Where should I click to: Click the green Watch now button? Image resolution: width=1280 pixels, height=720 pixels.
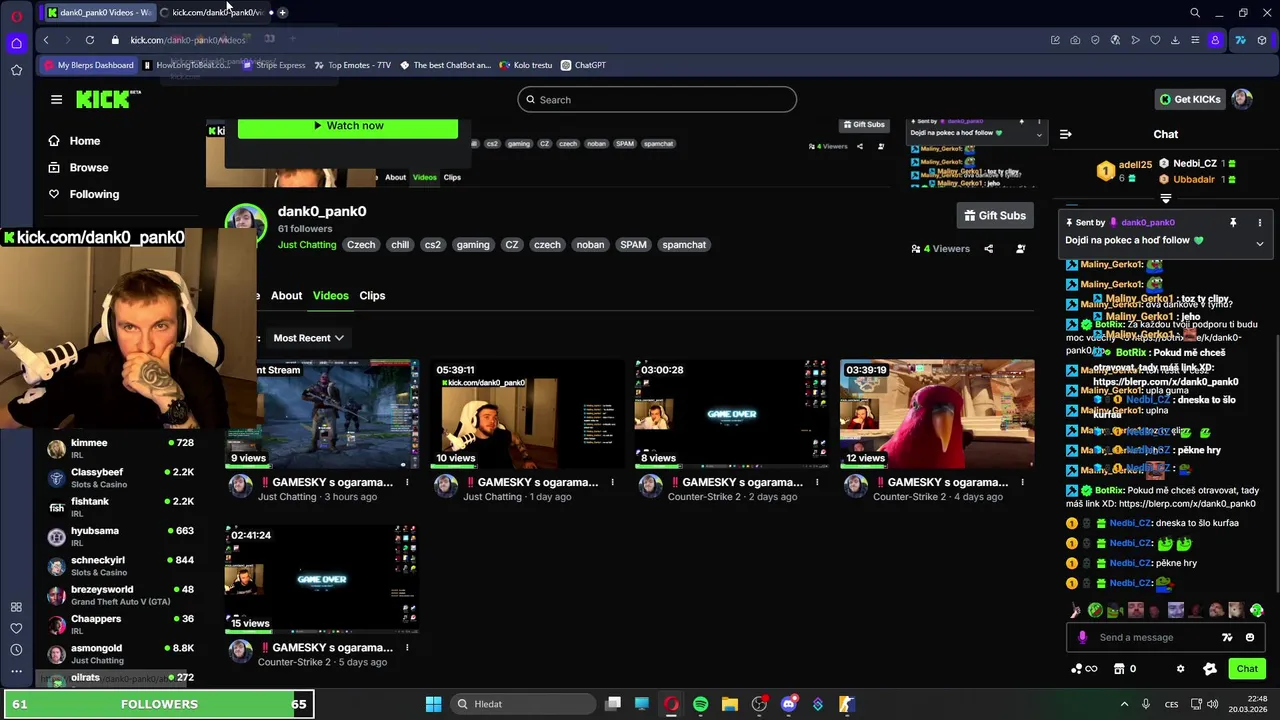347,126
